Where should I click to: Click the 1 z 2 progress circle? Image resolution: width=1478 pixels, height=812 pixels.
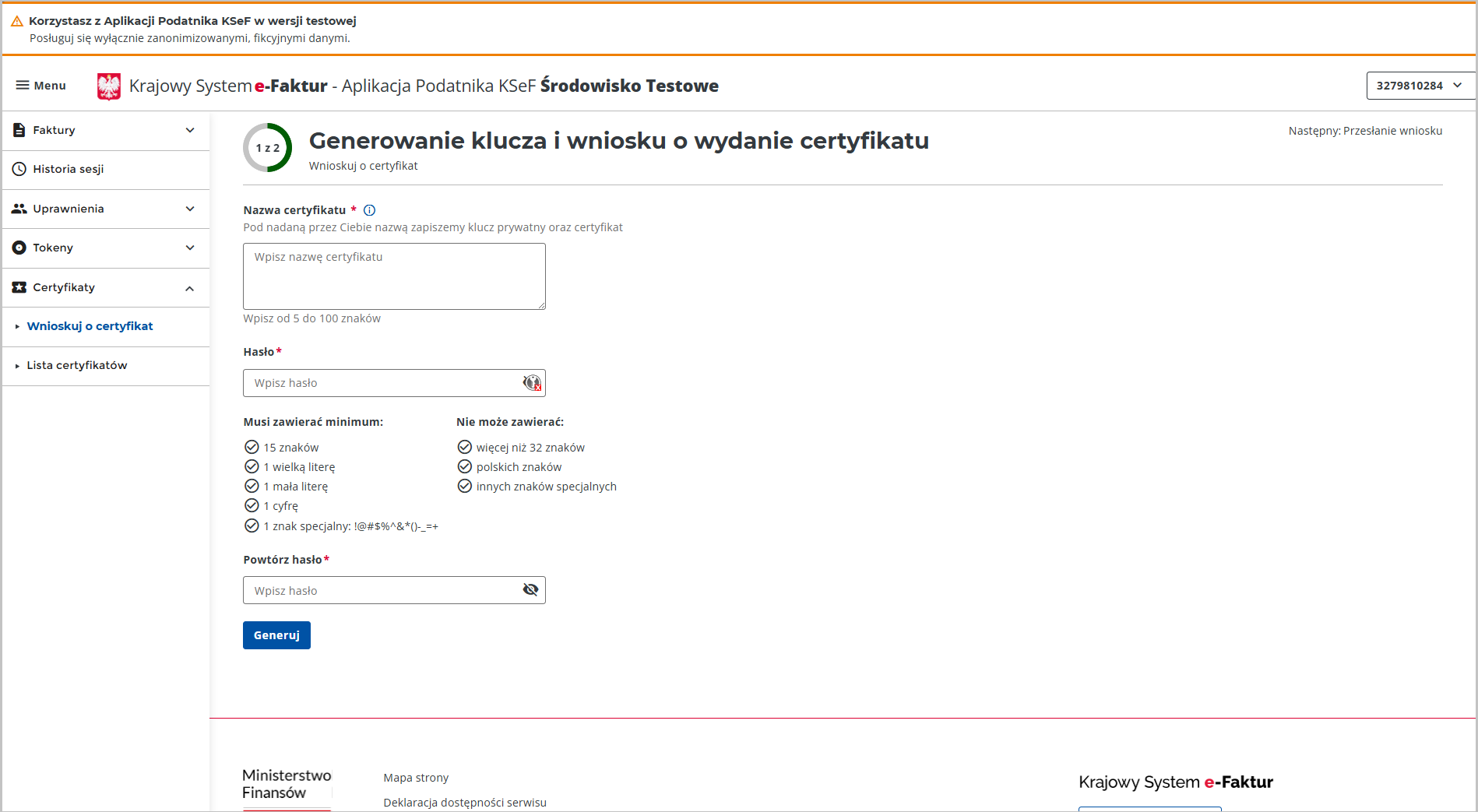[267, 147]
